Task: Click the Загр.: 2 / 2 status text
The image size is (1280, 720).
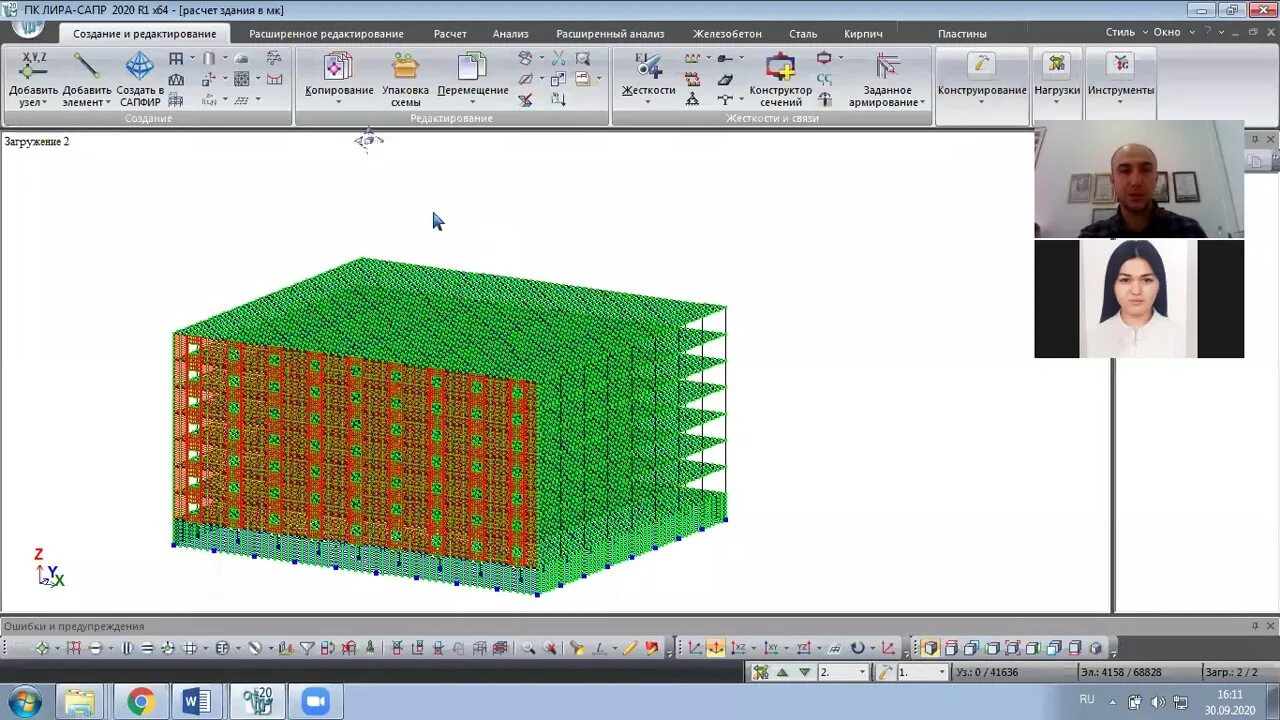Action: point(1231,672)
